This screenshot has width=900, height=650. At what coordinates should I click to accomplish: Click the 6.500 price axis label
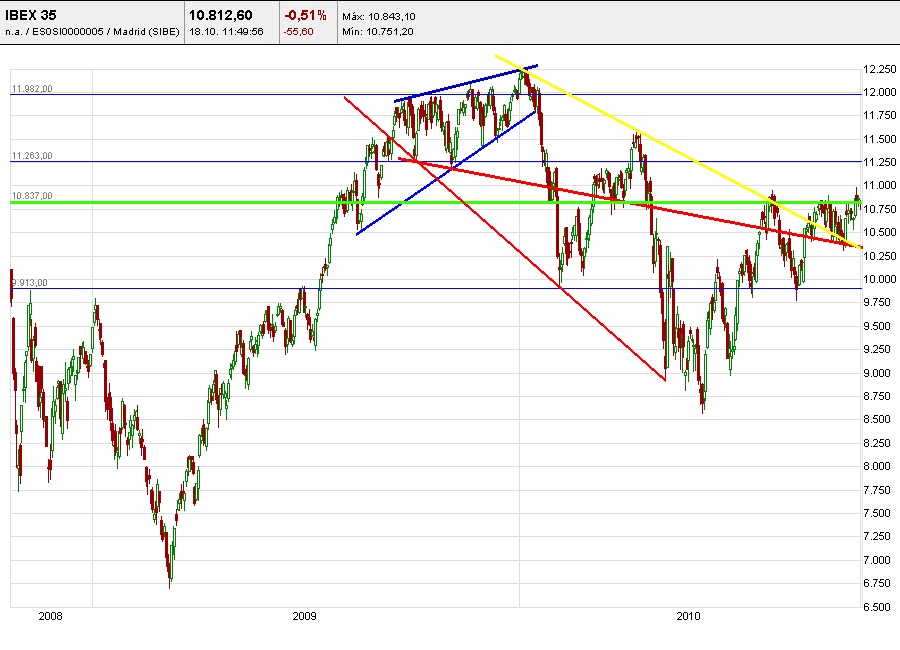point(877,607)
